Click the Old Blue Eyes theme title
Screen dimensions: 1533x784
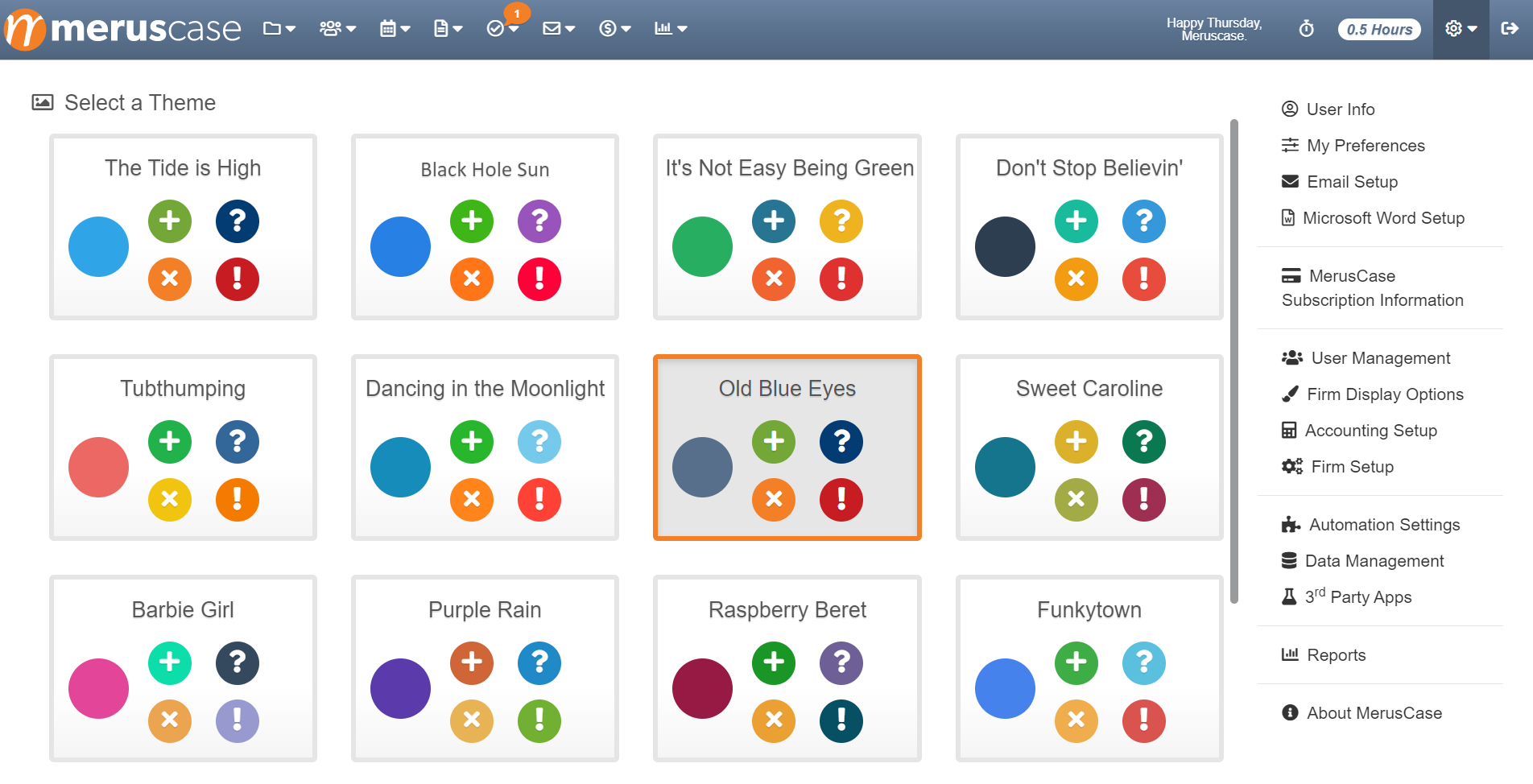(x=787, y=389)
